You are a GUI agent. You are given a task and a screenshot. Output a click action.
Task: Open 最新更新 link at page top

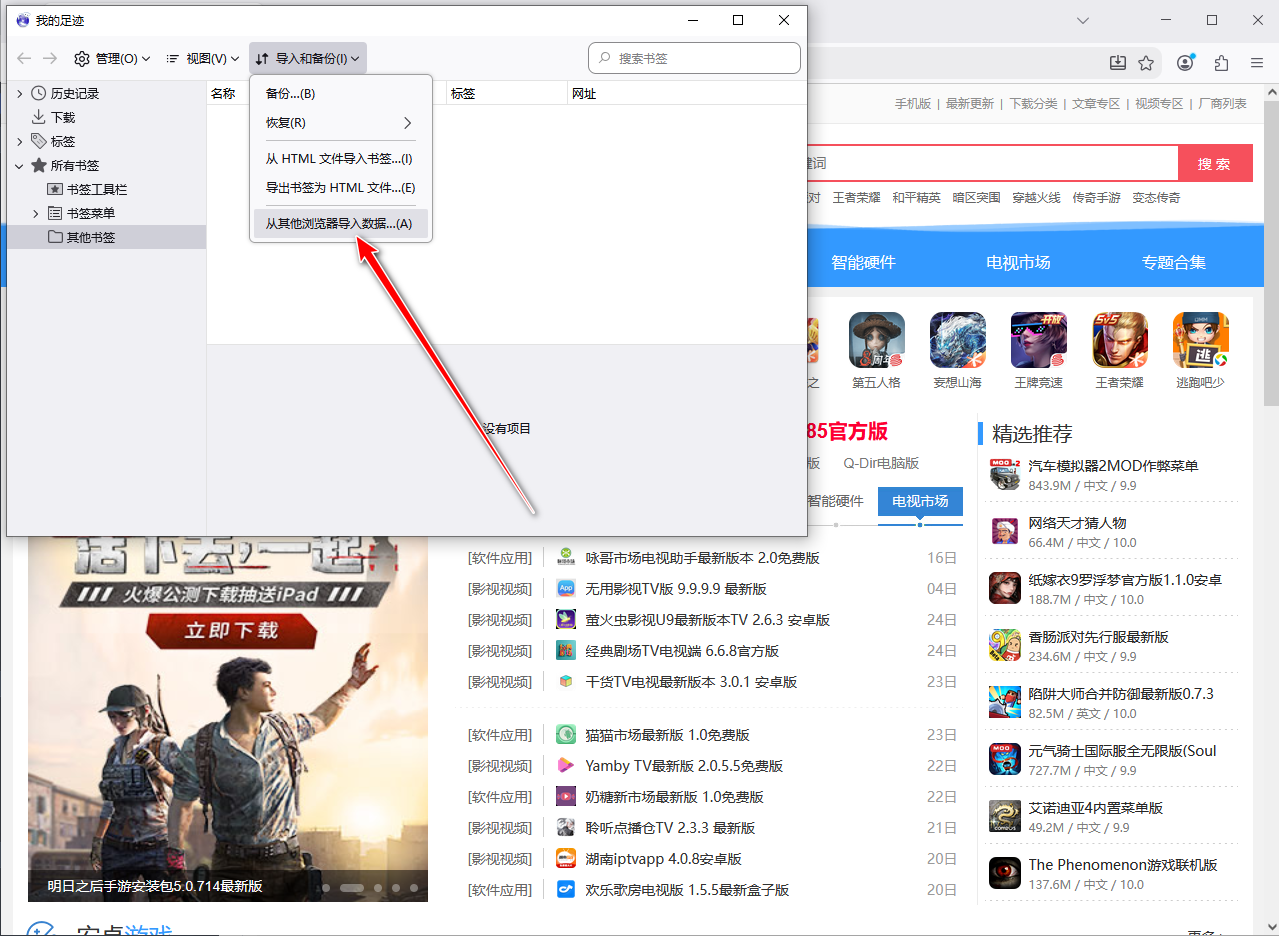tap(970, 103)
